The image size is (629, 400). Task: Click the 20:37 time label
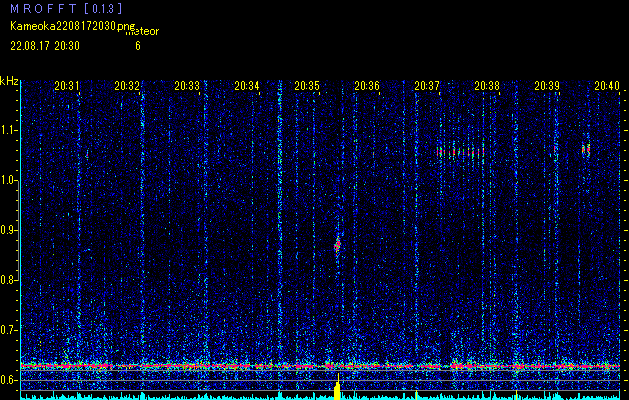pos(427,85)
